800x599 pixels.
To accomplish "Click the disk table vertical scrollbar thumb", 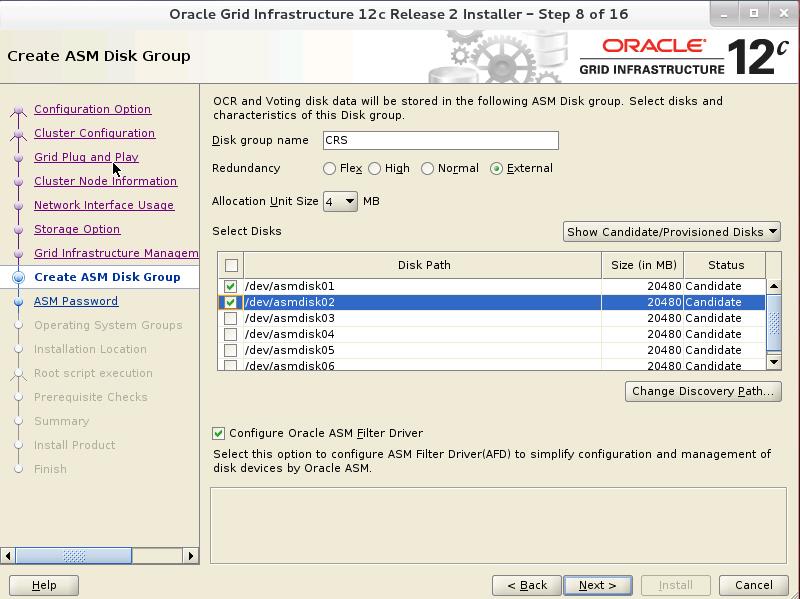I will click(774, 322).
